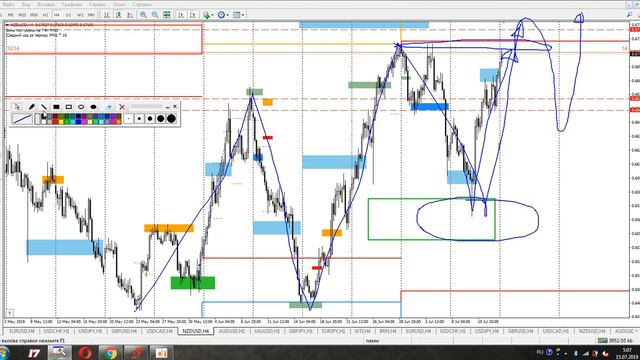Open the Windows Start menu
This screenshot has height=360, width=640.
(4, 353)
